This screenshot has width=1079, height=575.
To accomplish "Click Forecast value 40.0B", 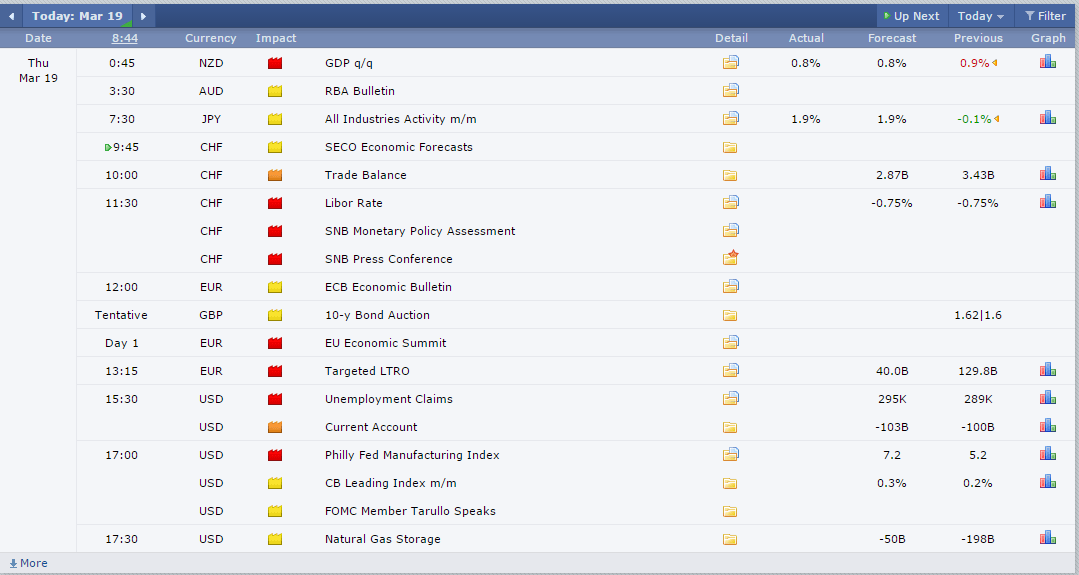I will (892, 371).
